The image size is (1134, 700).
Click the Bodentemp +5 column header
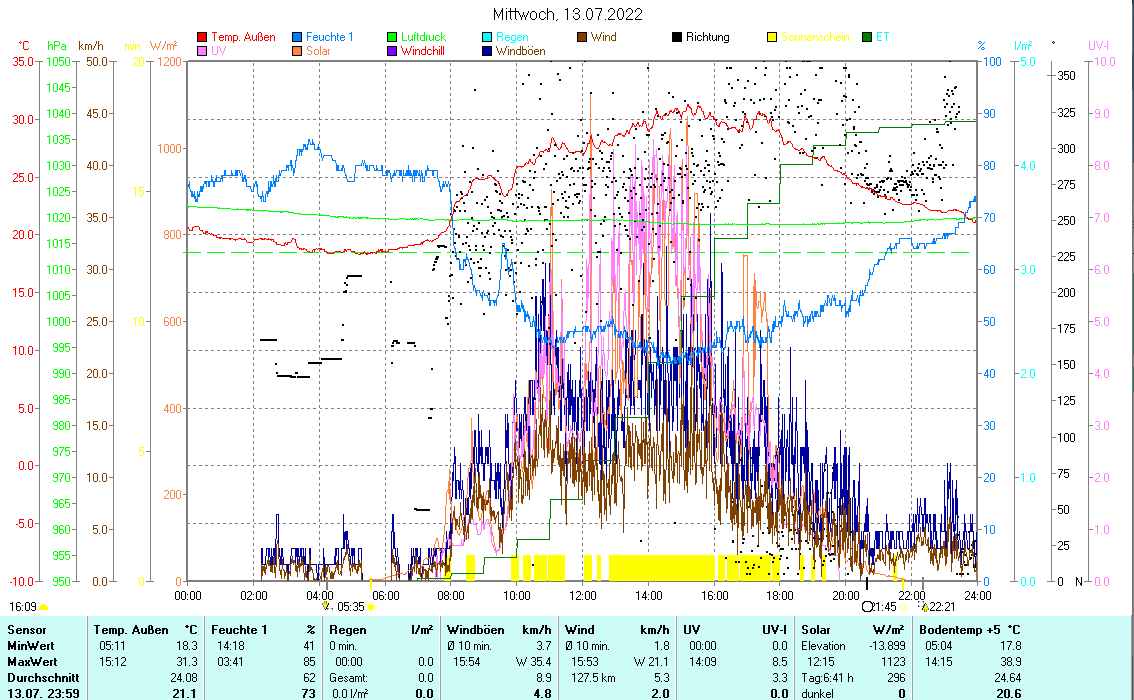click(957, 630)
